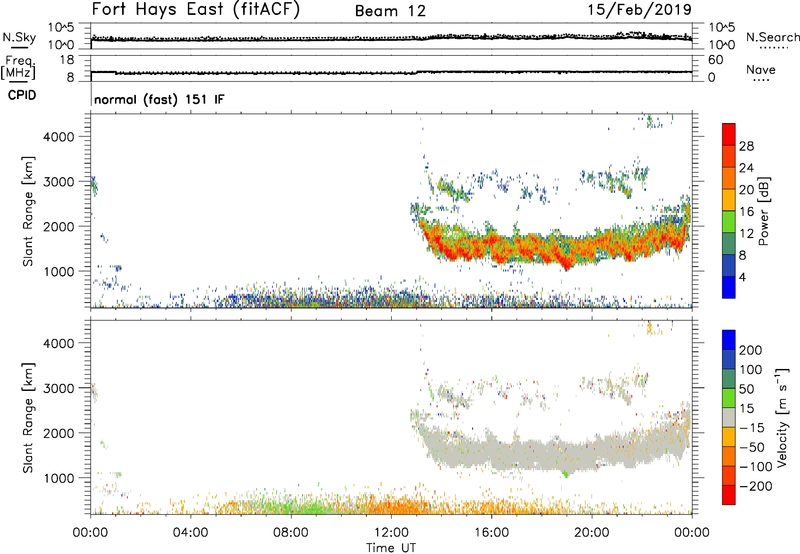Viewport: 800px width, 554px height.
Task: Click the '60' tick on the Nave axis
Action: [x=715, y=60]
